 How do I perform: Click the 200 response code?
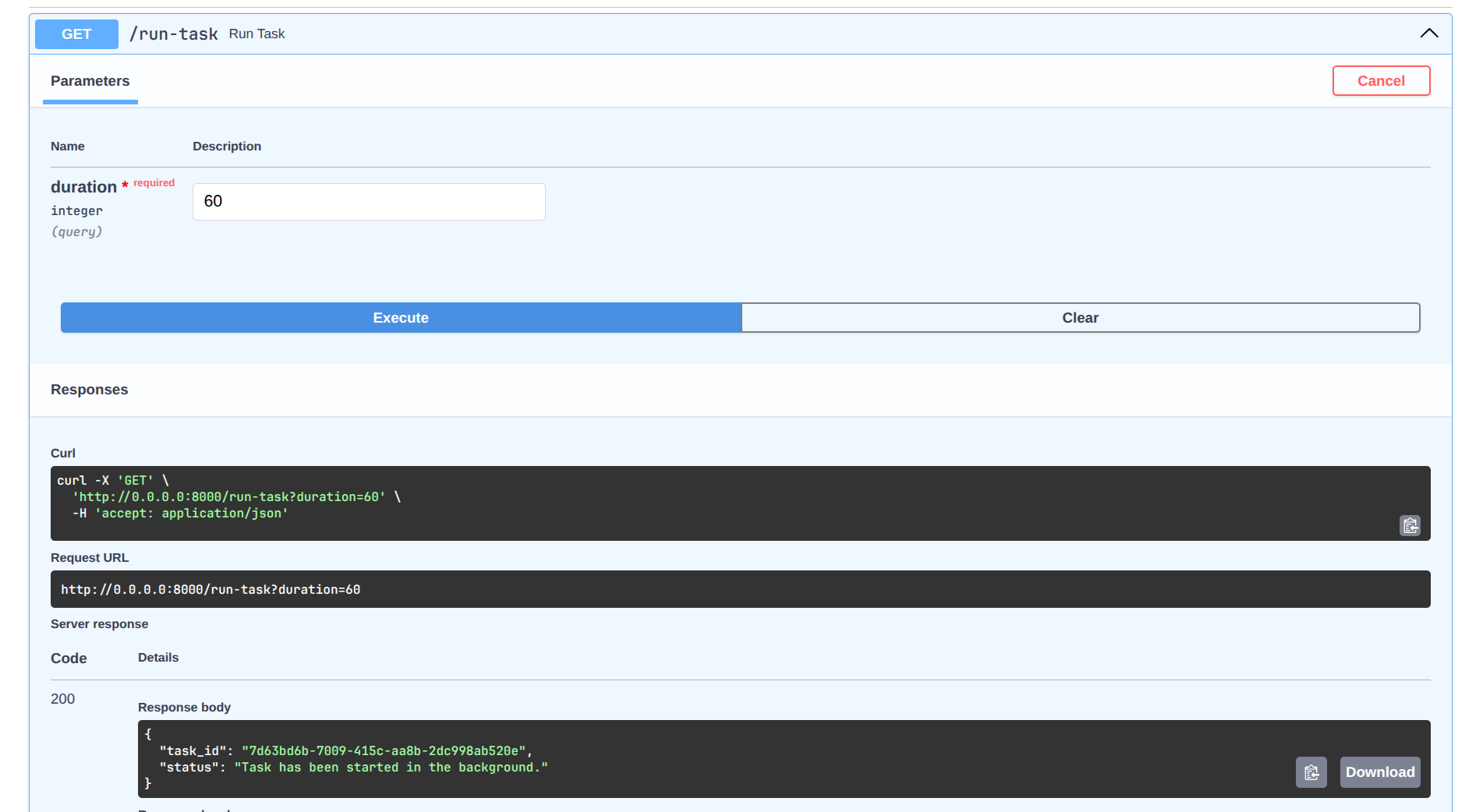pyautogui.click(x=63, y=699)
